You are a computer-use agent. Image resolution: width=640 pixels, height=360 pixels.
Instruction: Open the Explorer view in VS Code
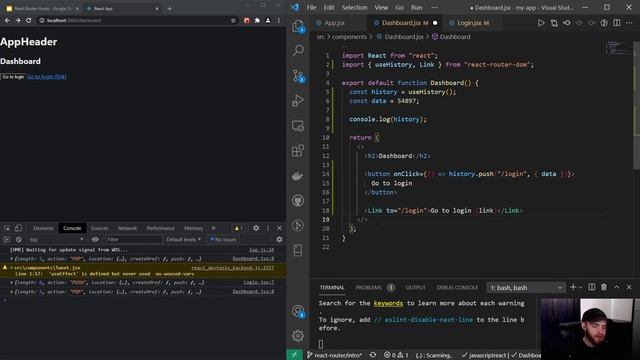tap(298, 26)
